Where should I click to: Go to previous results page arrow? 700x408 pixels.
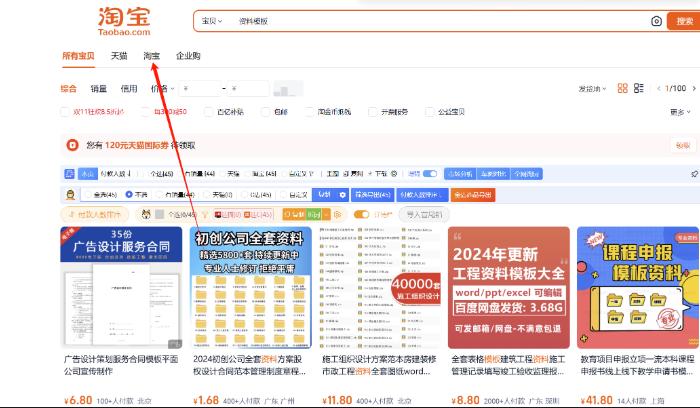pos(658,88)
